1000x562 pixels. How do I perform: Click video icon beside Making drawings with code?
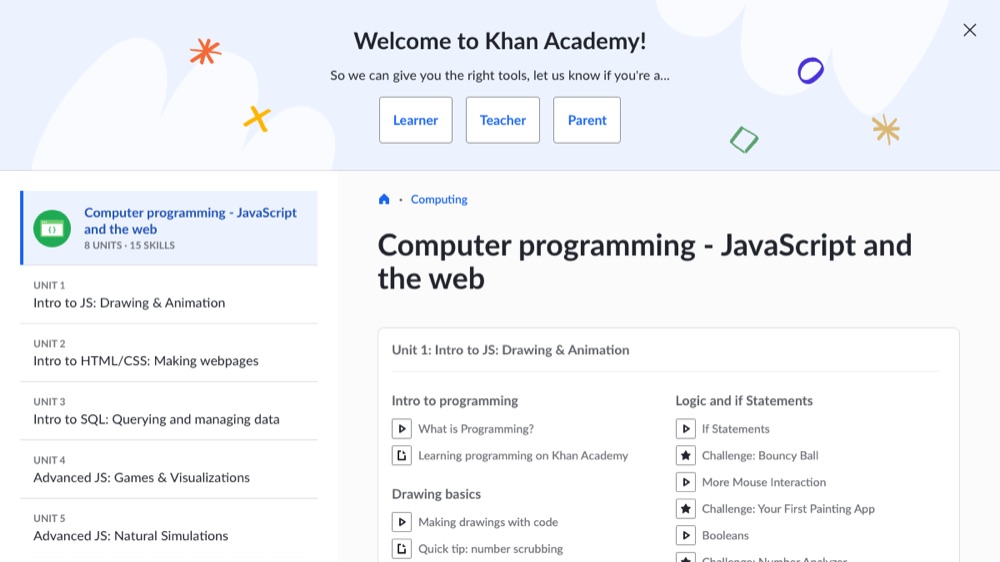pos(402,522)
